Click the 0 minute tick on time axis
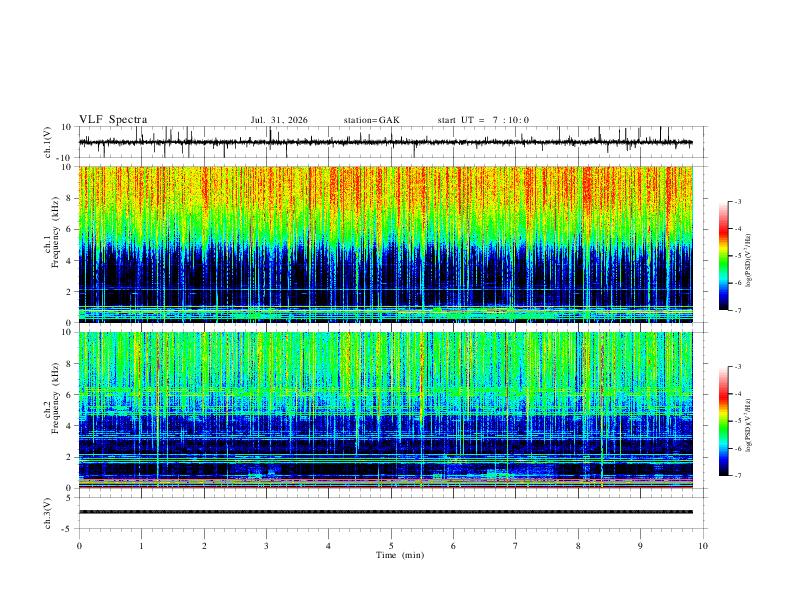792x612 pixels. point(79,546)
